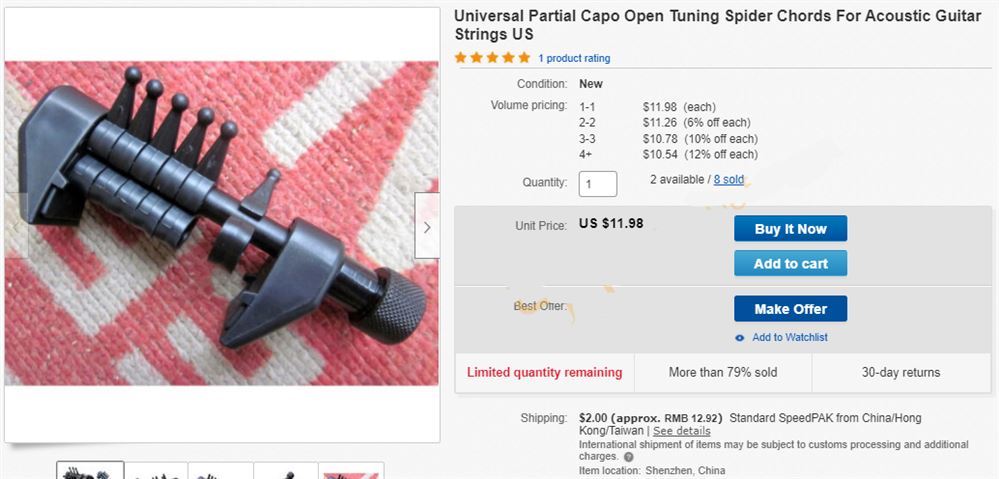Click the next image arrow on product photo
This screenshot has width=999, height=479.
427,226
